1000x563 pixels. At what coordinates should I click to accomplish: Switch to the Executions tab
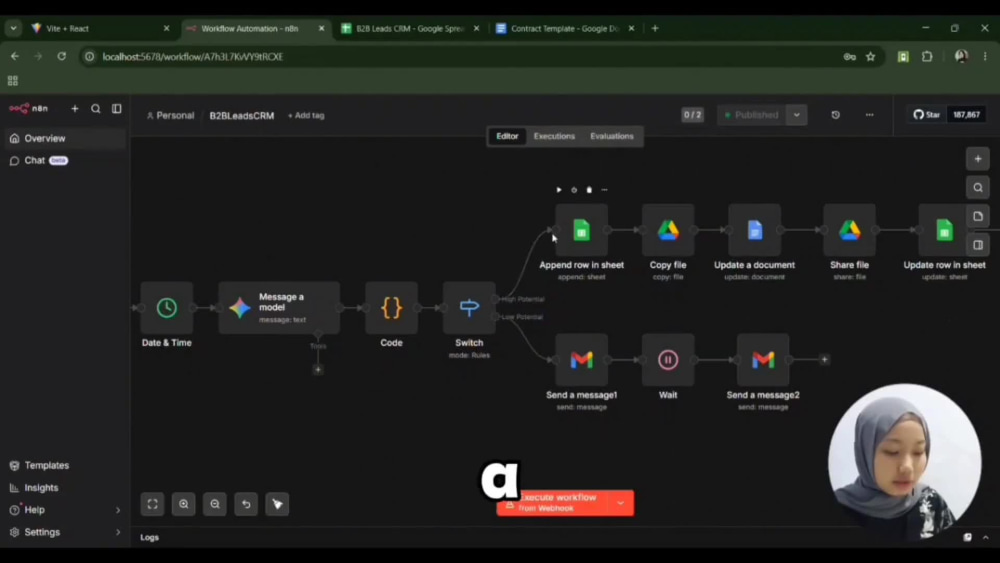point(554,136)
